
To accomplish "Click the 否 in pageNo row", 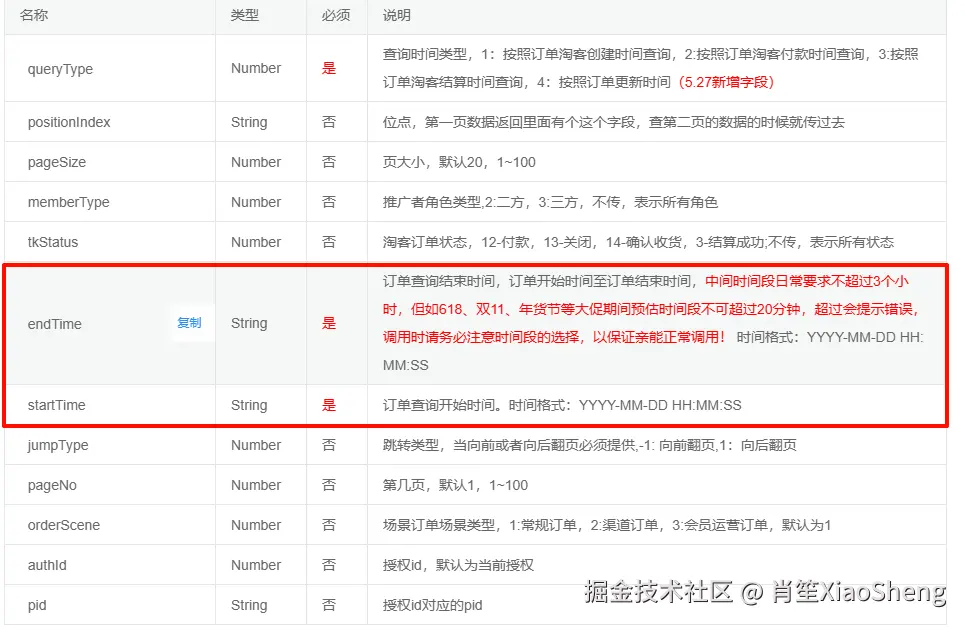I will click(329, 485).
